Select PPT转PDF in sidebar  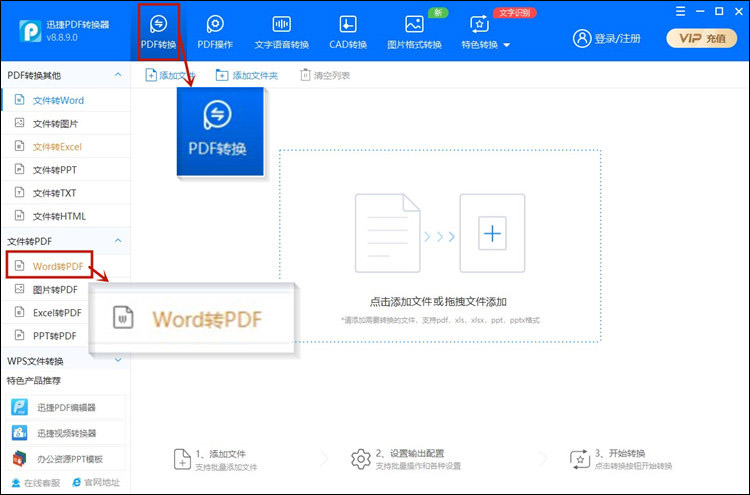pos(46,336)
